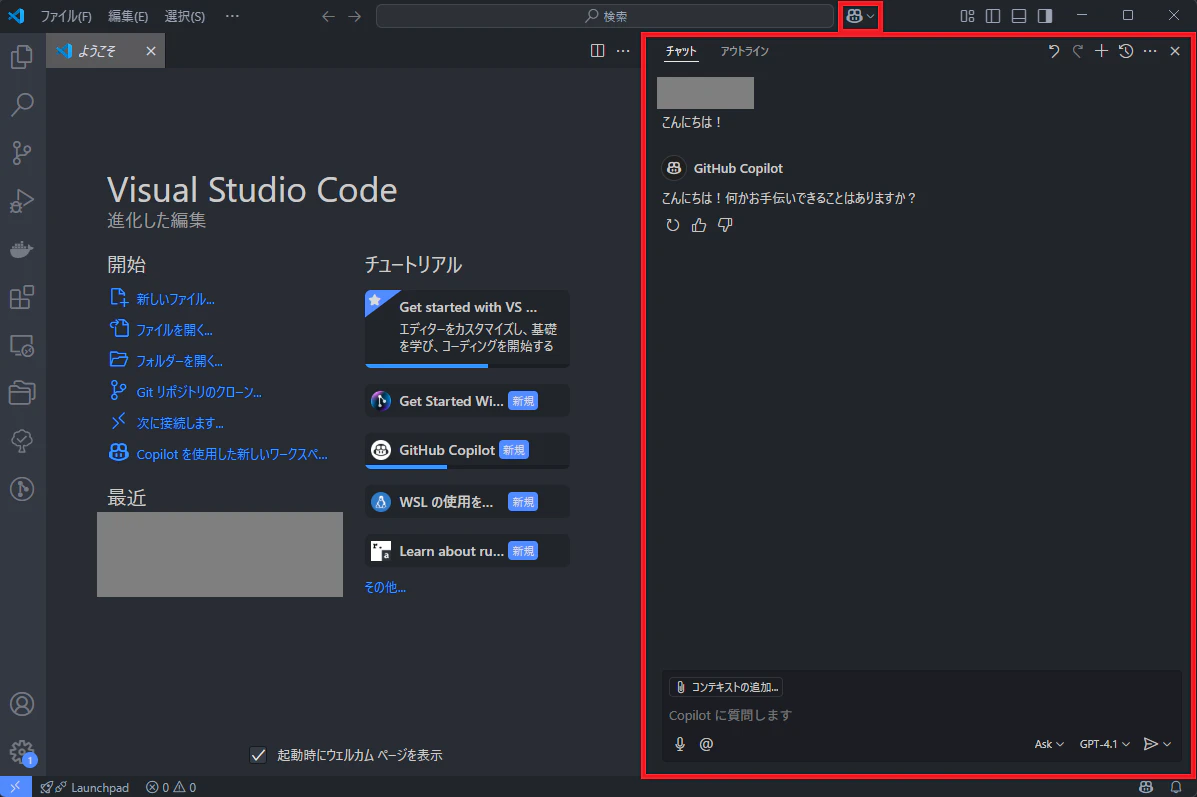The width and height of the screenshot is (1197, 797).
Task: Switch to the チャット tab
Action: pyautogui.click(x=681, y=51)
